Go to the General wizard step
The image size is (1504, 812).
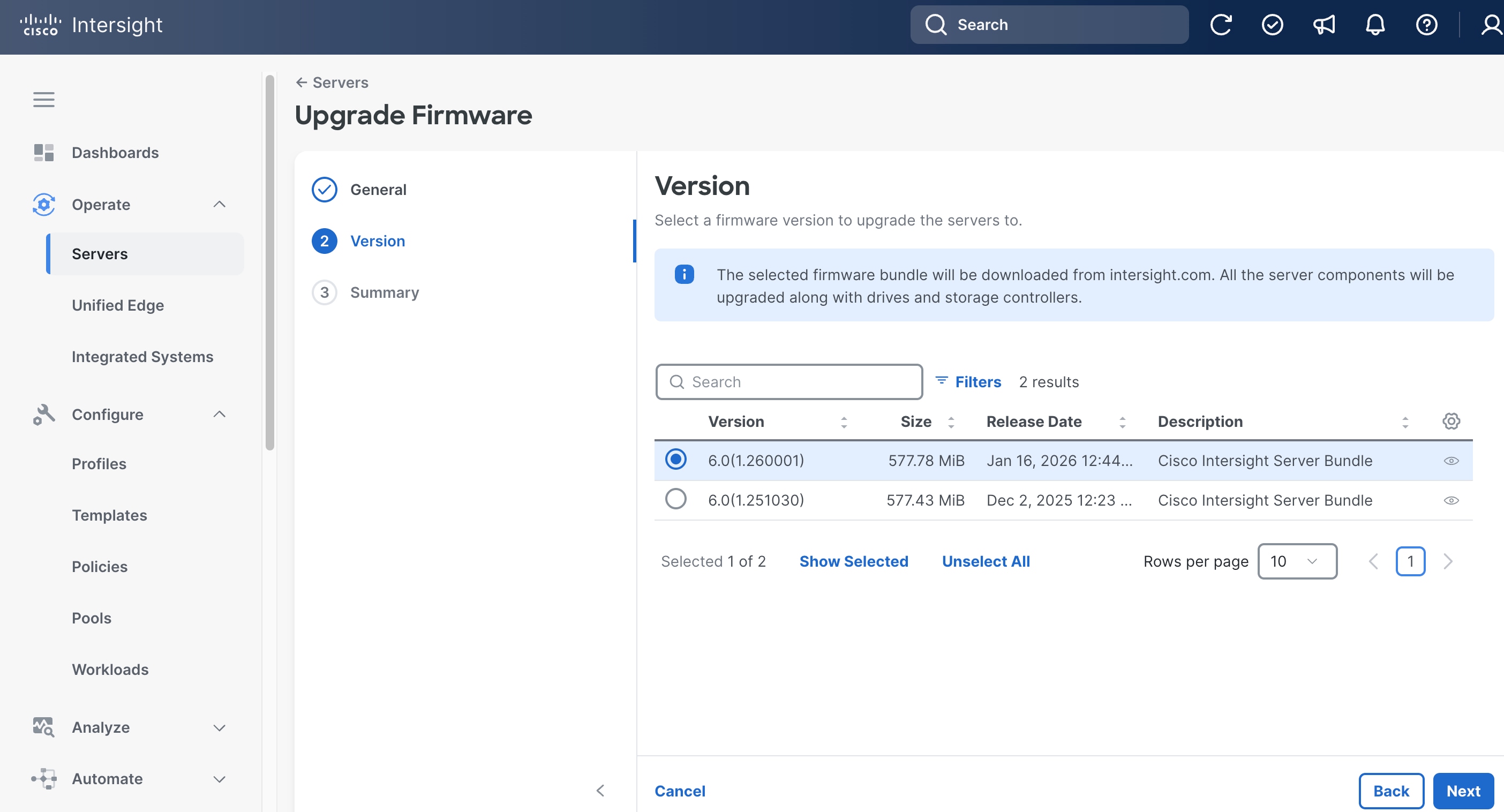pyautogui.click(x=359, y=190)
